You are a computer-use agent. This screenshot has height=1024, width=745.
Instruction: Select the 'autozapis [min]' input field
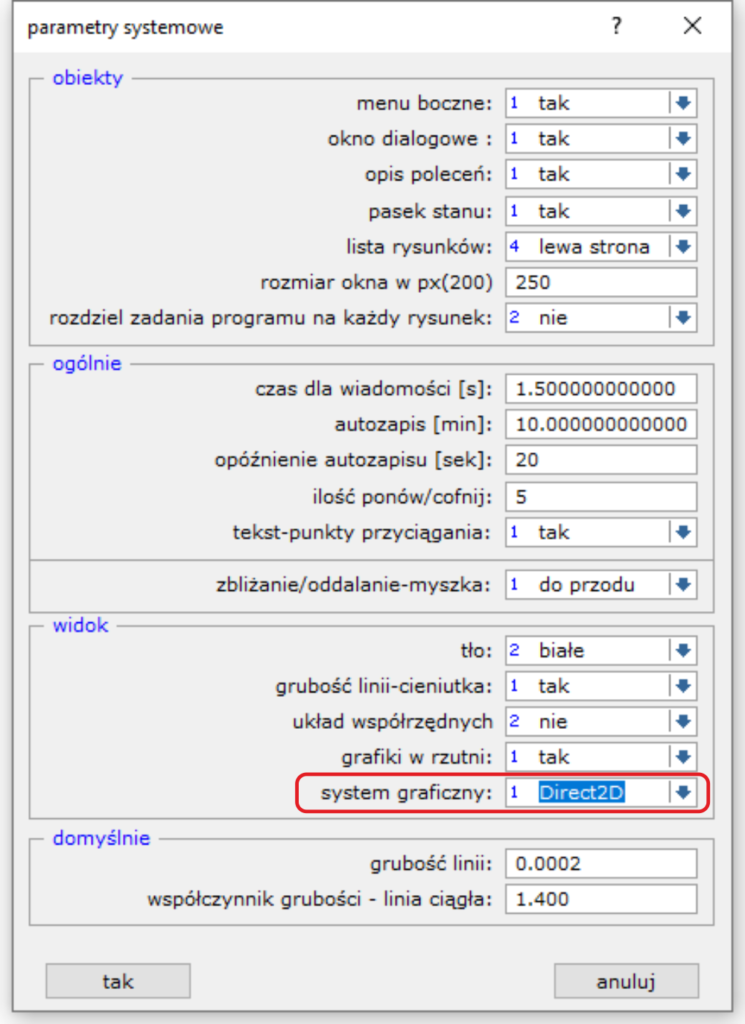601,425
